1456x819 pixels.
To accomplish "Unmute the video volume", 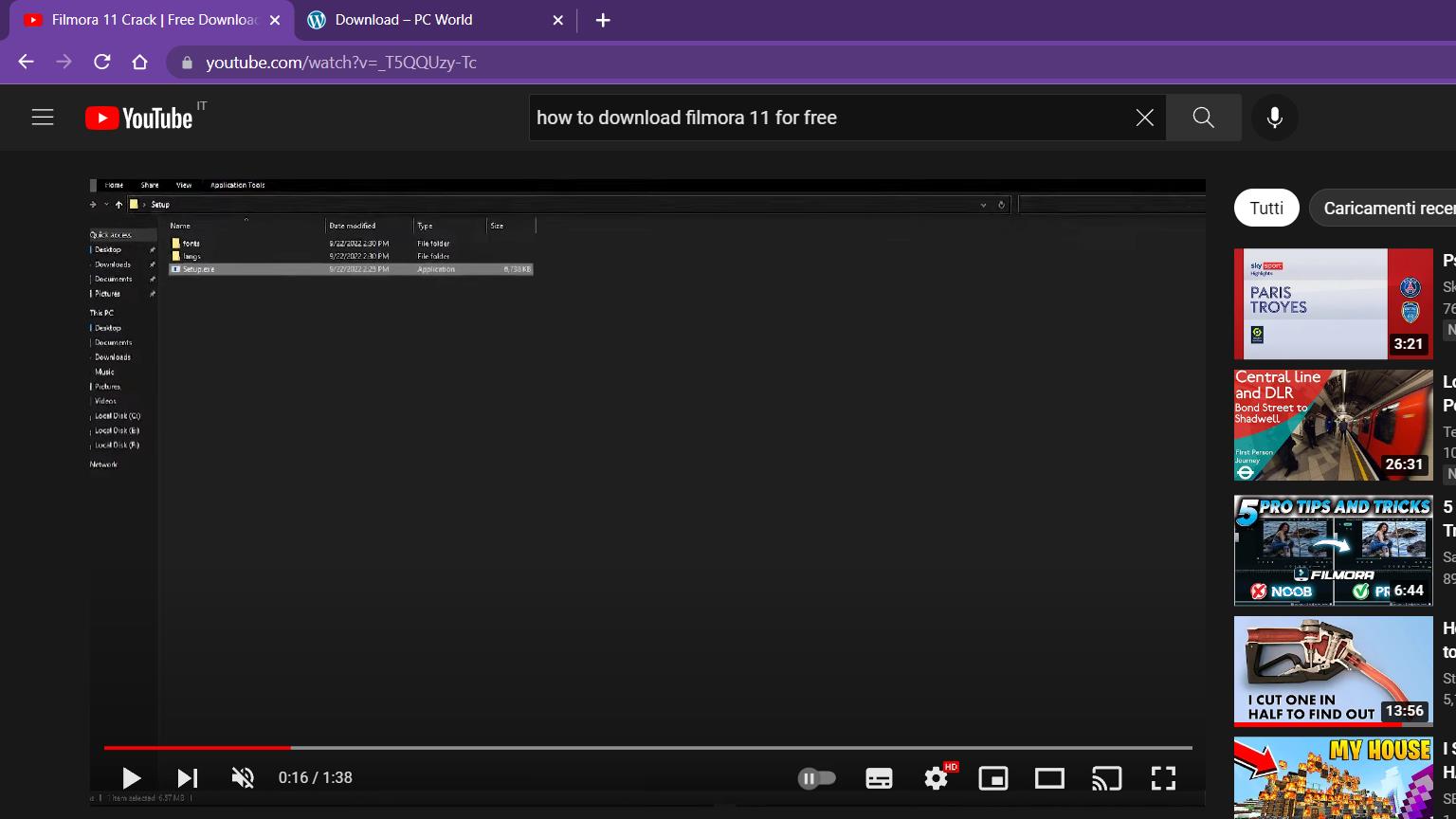I will click(243, 778).
